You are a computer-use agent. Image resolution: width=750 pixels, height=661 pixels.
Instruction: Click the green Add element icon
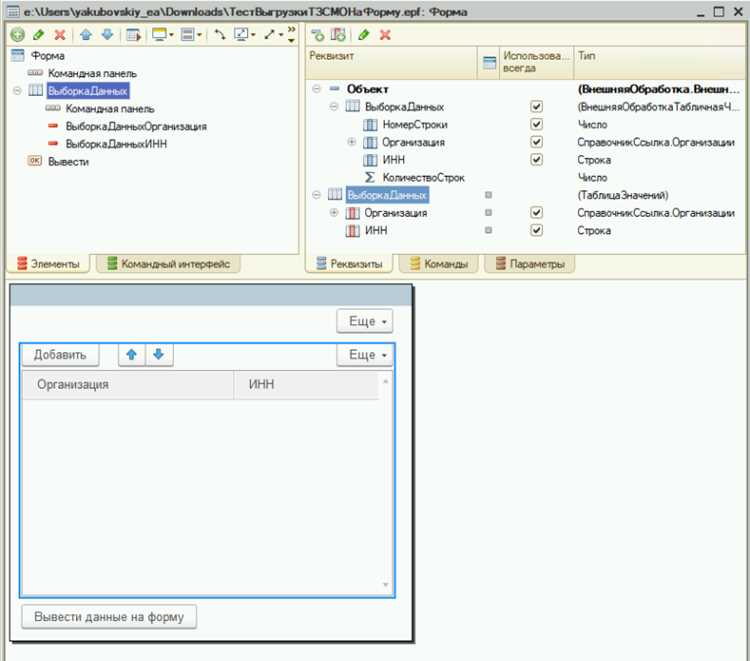pyautogui.click(x=18, y=34)
